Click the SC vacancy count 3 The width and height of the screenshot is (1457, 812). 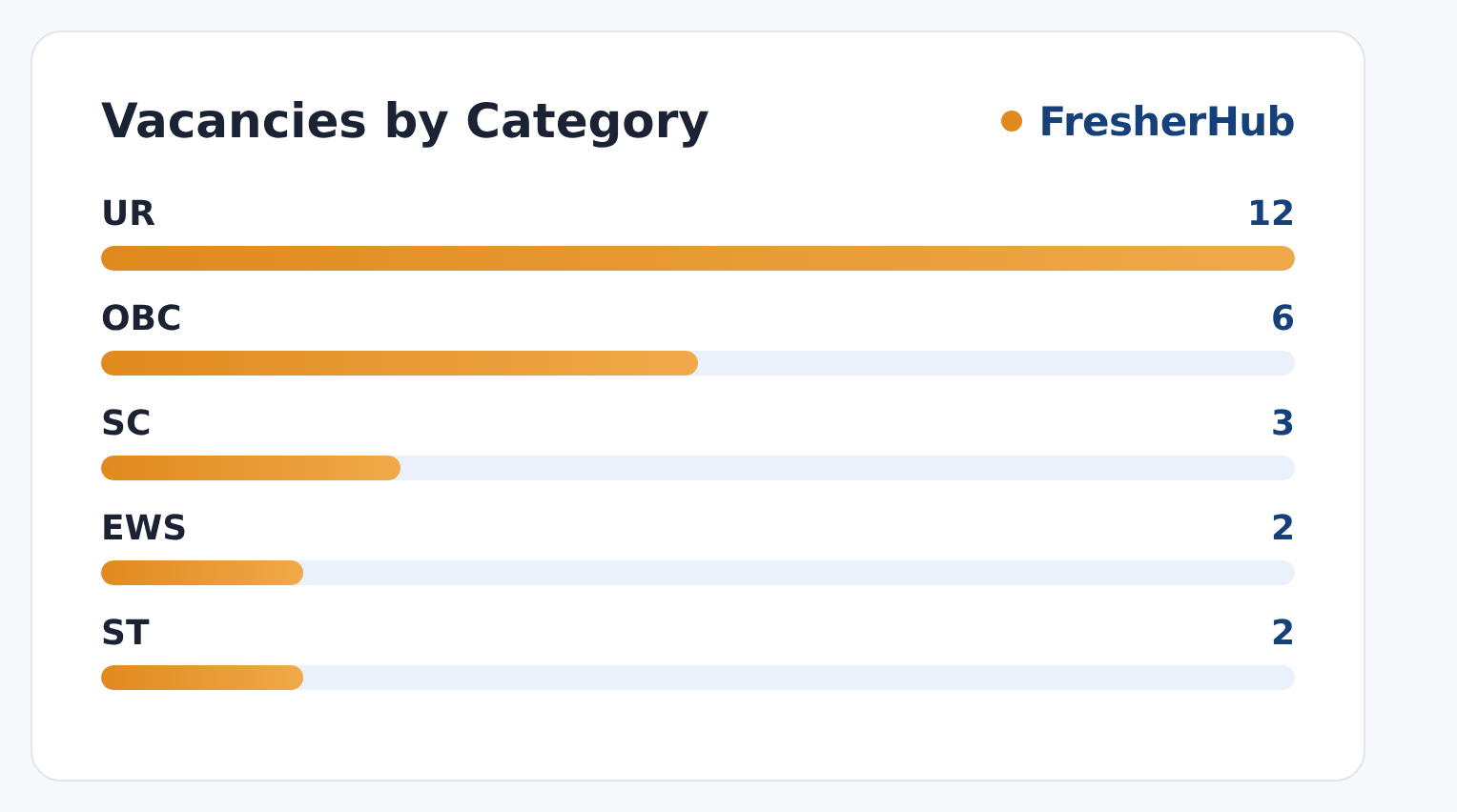1283,423
